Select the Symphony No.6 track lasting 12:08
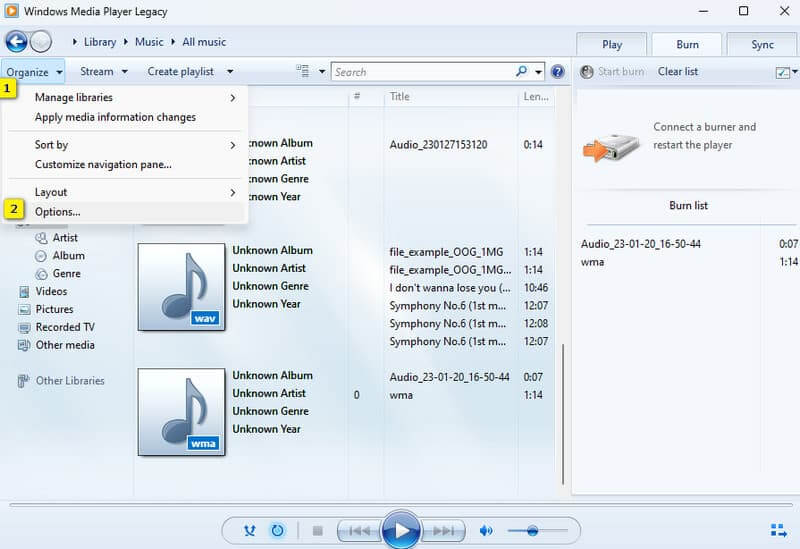800x549 pixels. (x=447, y=323)
